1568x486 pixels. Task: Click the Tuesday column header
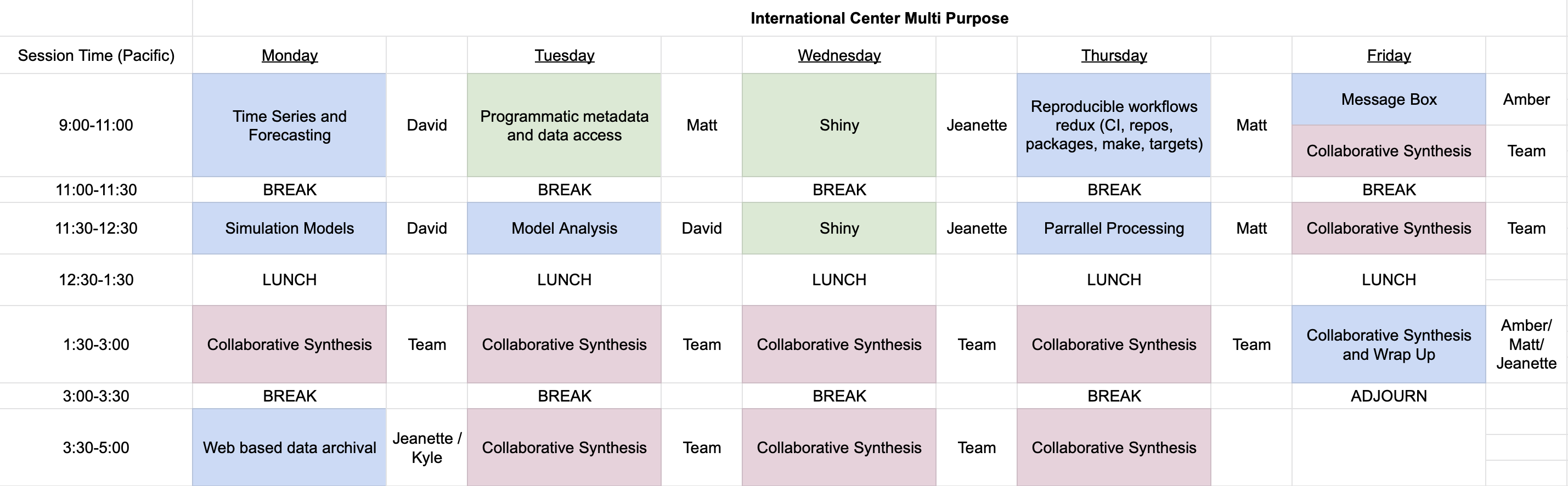tap(564, 55)
